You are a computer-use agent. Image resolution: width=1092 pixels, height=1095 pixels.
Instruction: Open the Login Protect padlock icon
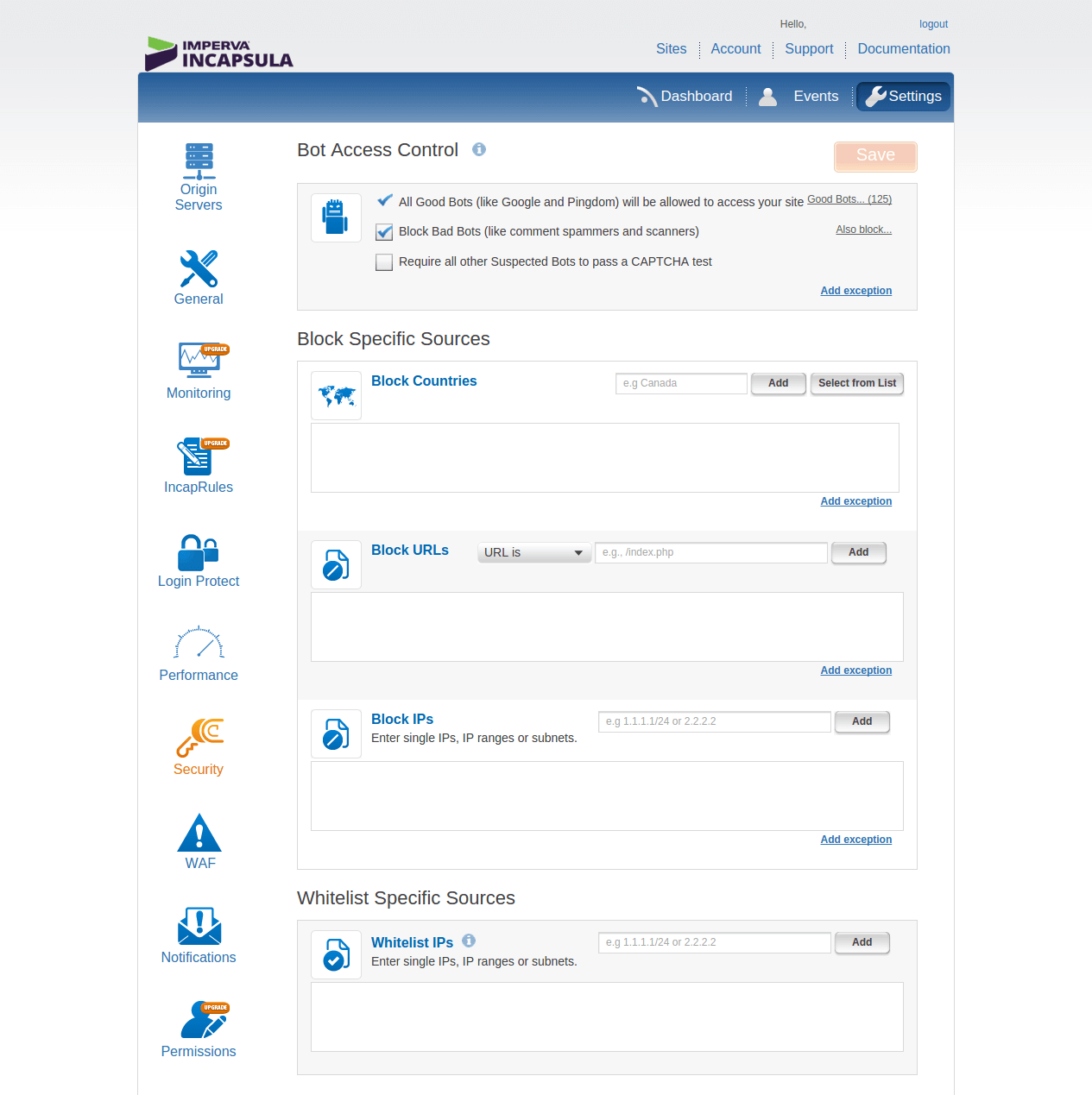point(199,552)
